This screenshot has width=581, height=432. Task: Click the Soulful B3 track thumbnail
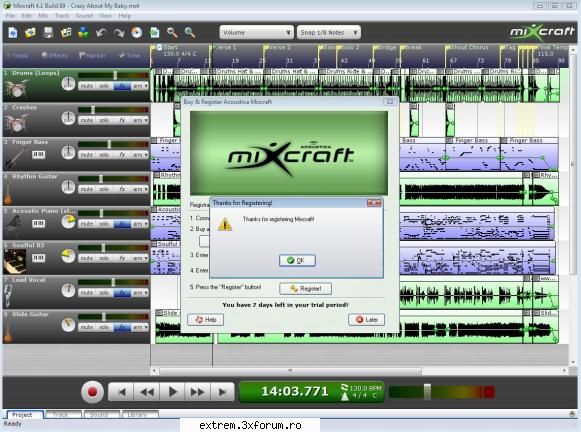(15, 261)
